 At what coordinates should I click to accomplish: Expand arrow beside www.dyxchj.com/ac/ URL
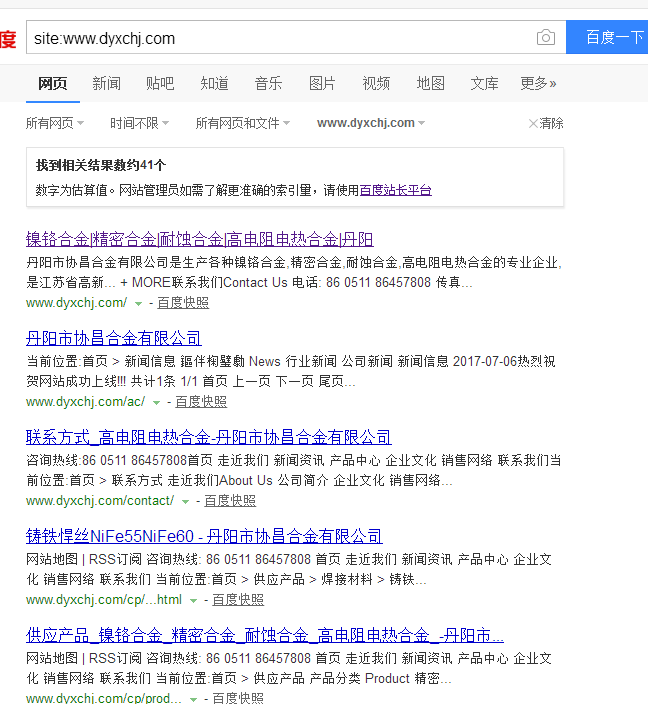(x=156, y=403)
